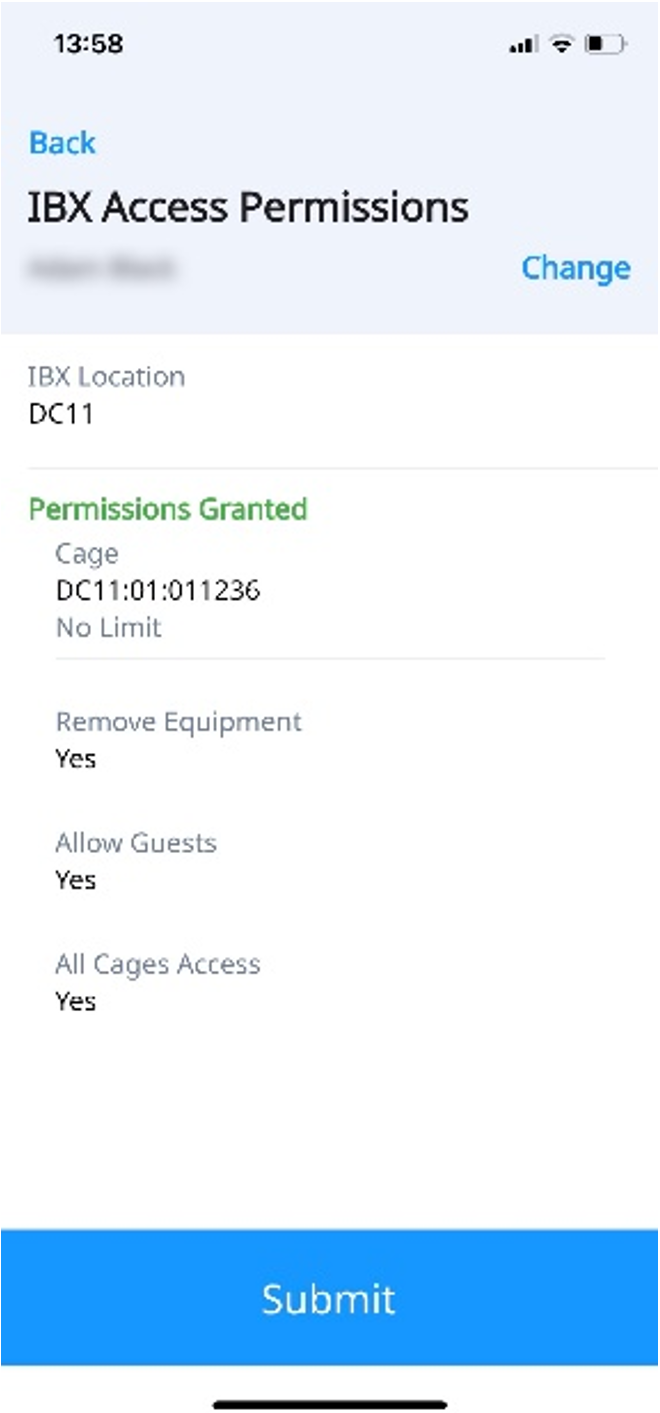Tap the cellular signal icon

pos(523,45)
